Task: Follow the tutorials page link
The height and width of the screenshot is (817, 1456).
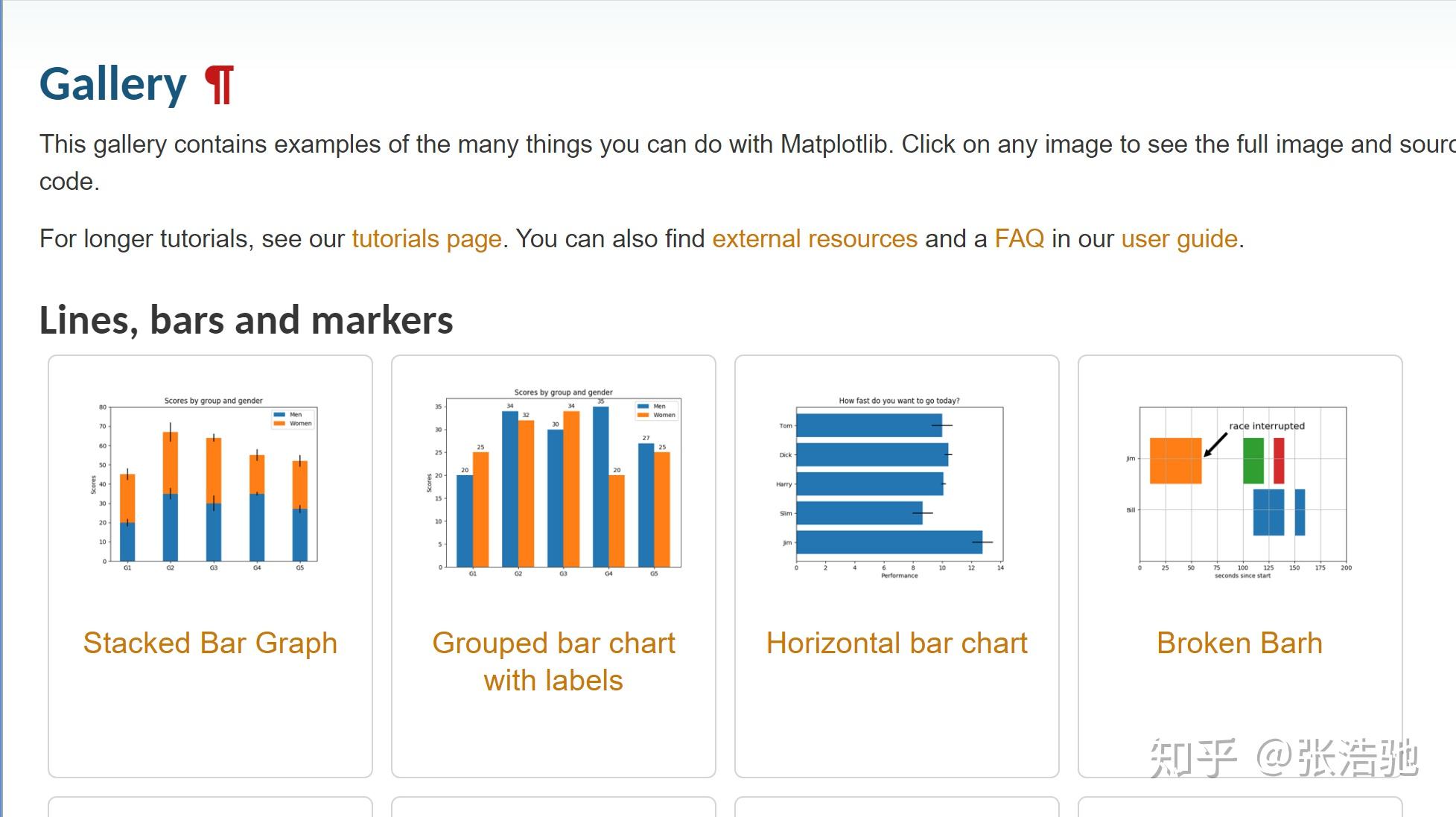Action: (x=427, y=239)
